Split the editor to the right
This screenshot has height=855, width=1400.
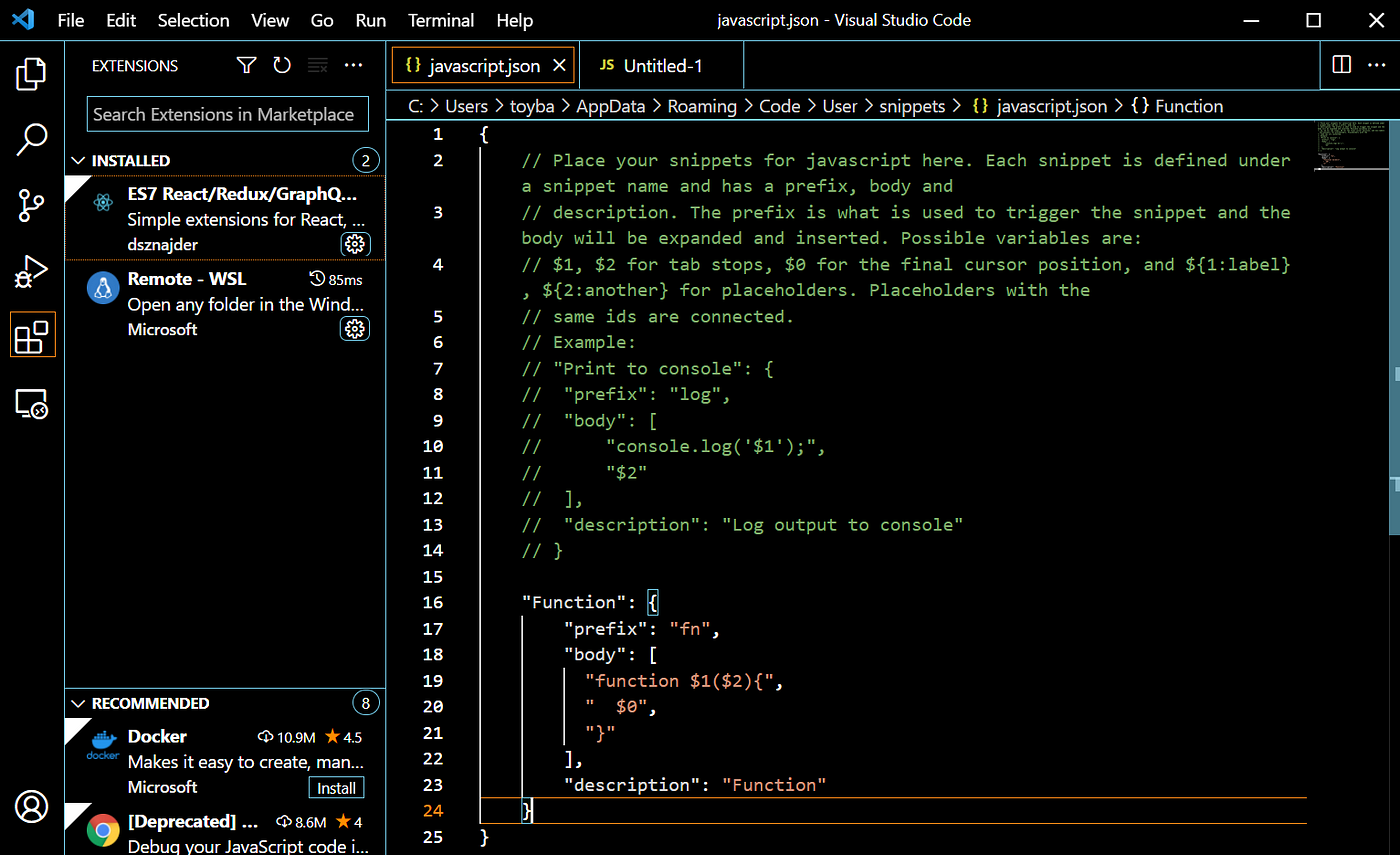pos(1341,65)
